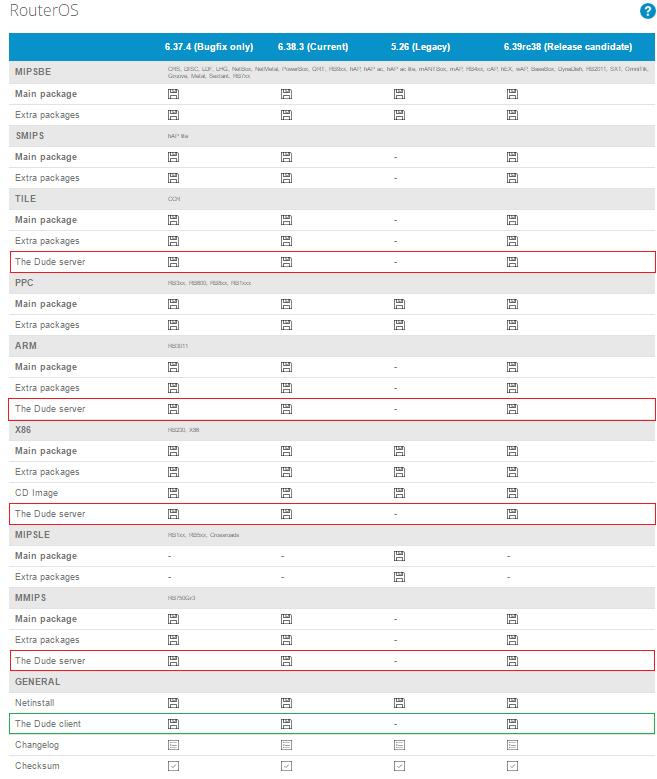Viewport: 657px width, 779px height.
Task: Open the Changelog for 6.39rc38
Action: tap(512, 745)
